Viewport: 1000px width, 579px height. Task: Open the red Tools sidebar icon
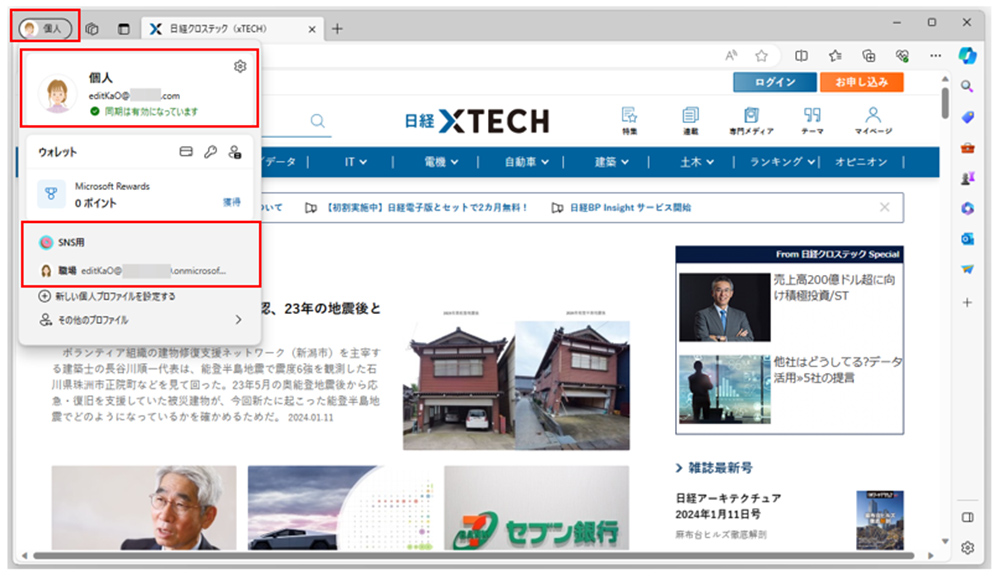[966, 149]
